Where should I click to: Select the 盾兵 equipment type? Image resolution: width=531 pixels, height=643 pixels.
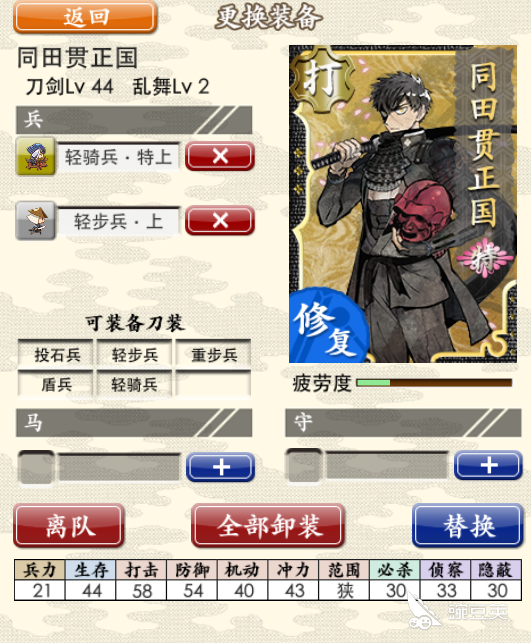click(x=56, y=384)
